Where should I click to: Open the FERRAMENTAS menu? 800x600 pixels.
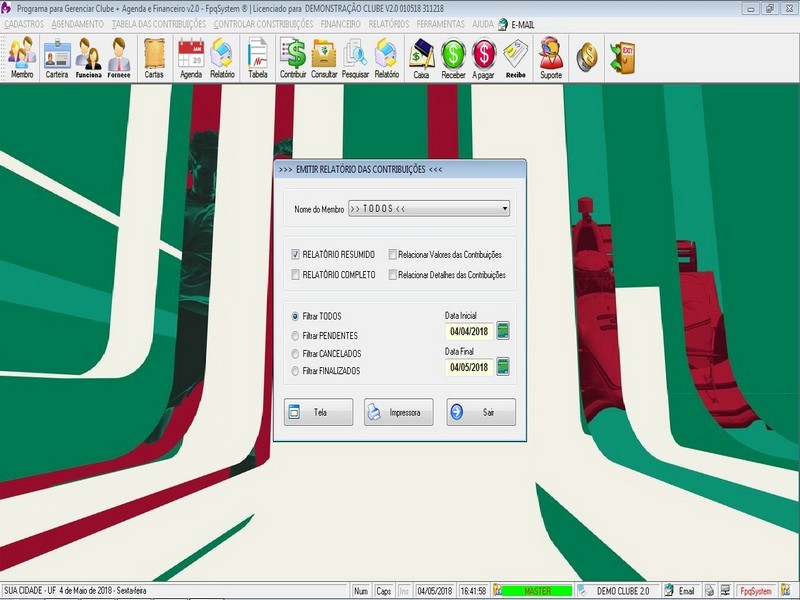point(442,23)
